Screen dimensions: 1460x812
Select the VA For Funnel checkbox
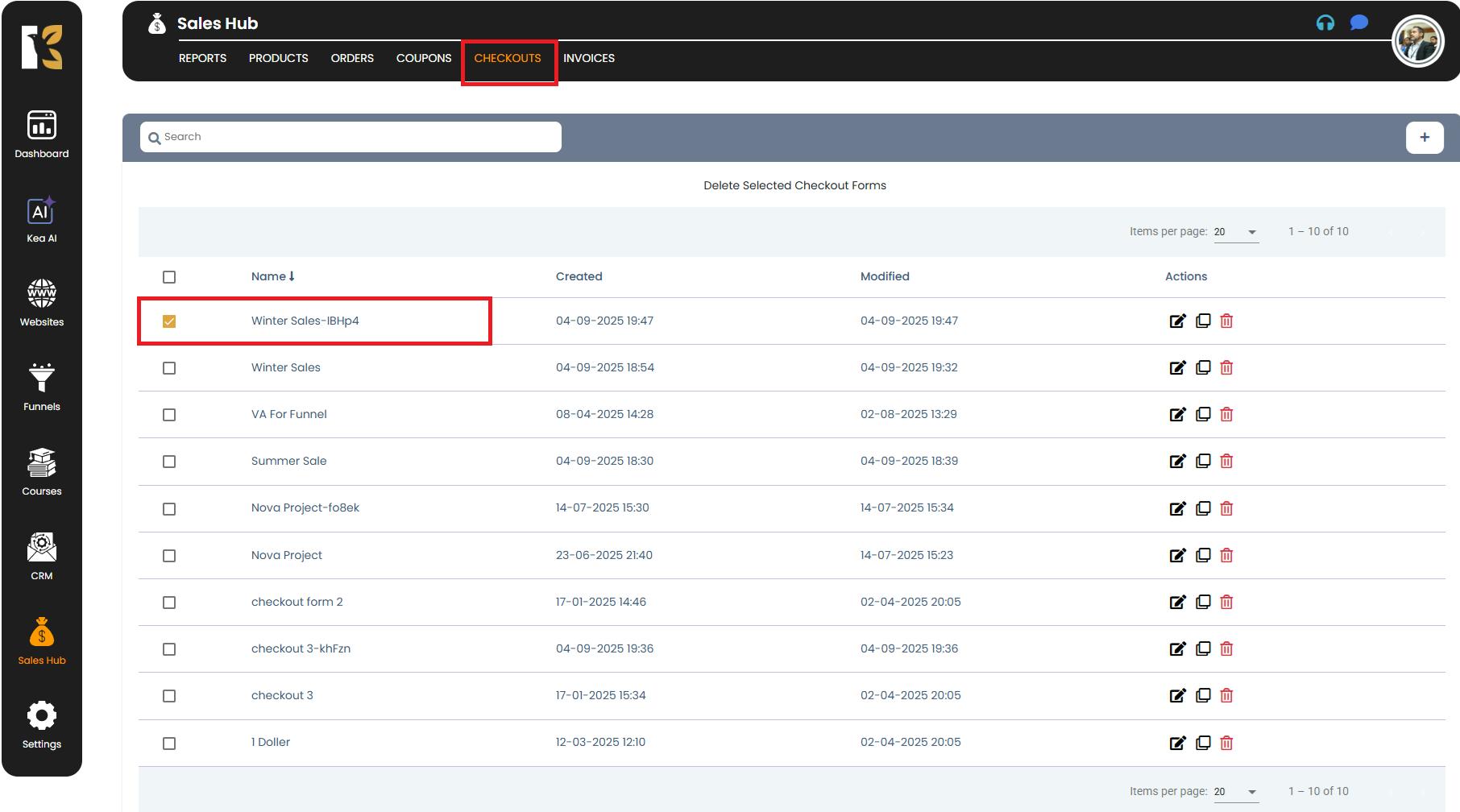[169, 415]
